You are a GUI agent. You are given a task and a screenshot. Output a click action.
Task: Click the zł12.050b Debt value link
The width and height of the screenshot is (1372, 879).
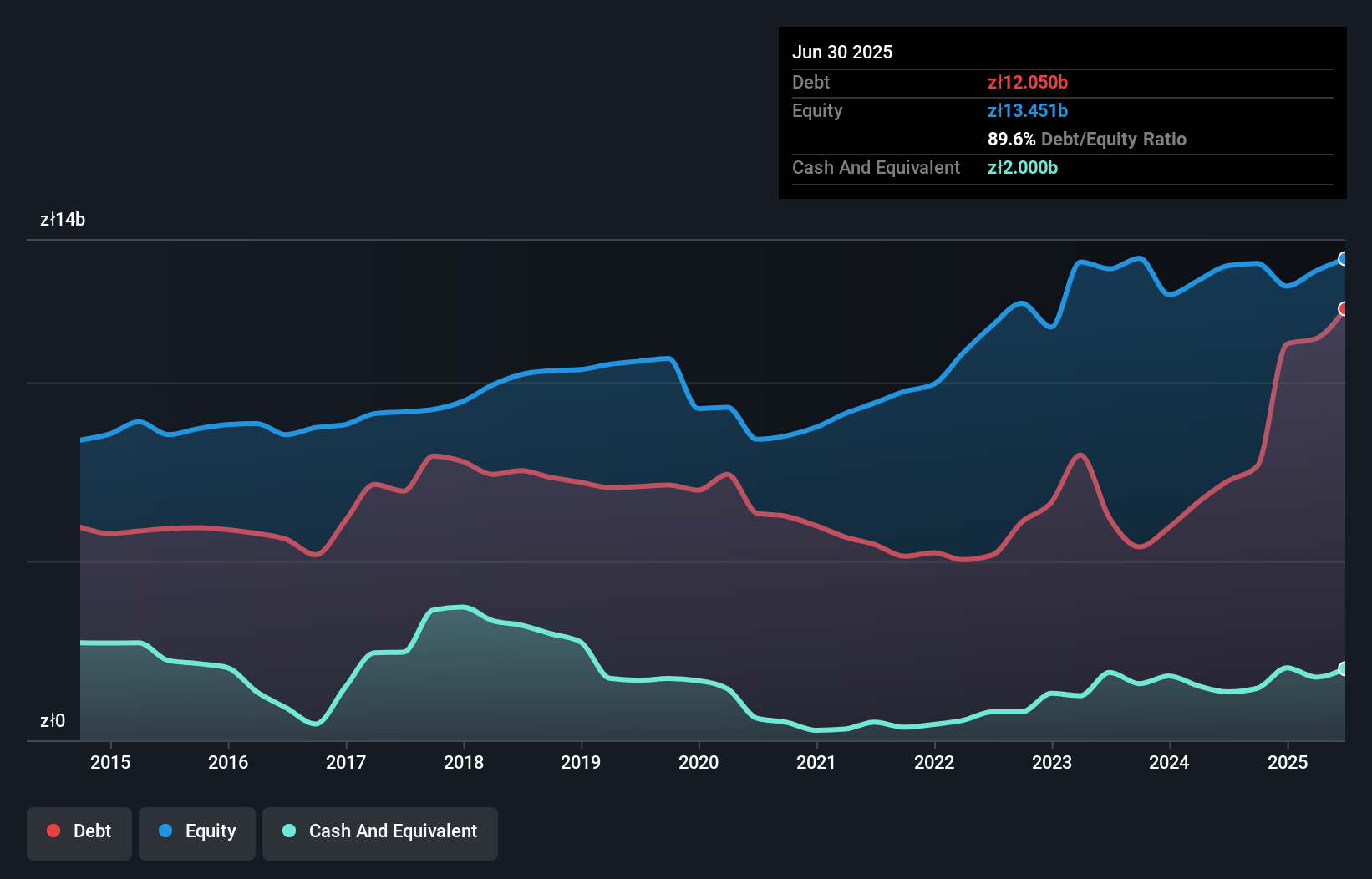[1028, 82]
